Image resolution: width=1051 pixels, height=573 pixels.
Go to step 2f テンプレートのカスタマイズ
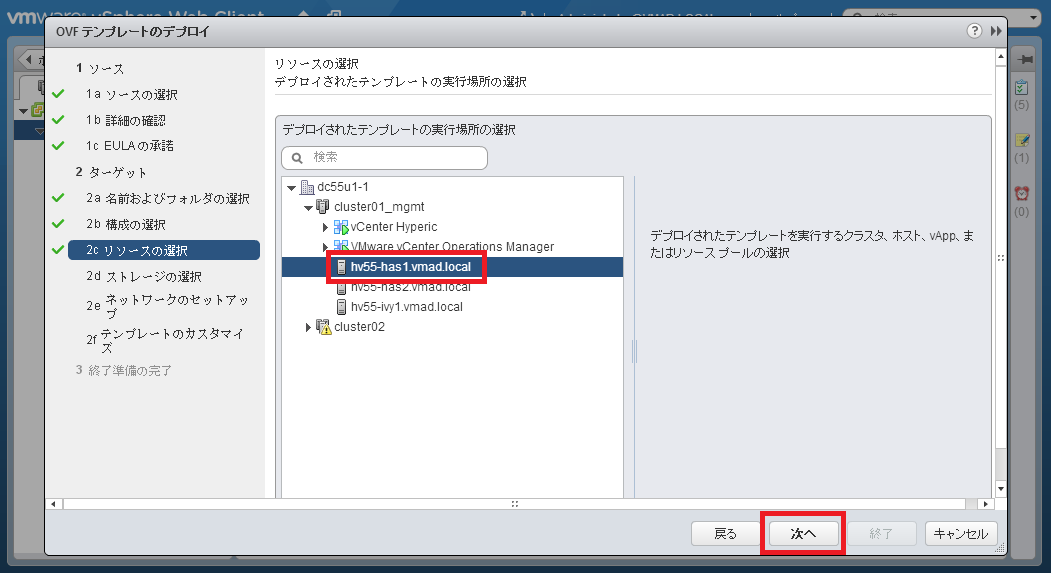166,340
